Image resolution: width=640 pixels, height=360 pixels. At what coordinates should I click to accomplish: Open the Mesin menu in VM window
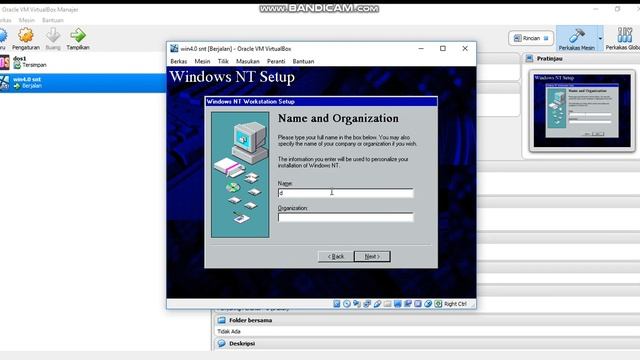tap(202, 61)
